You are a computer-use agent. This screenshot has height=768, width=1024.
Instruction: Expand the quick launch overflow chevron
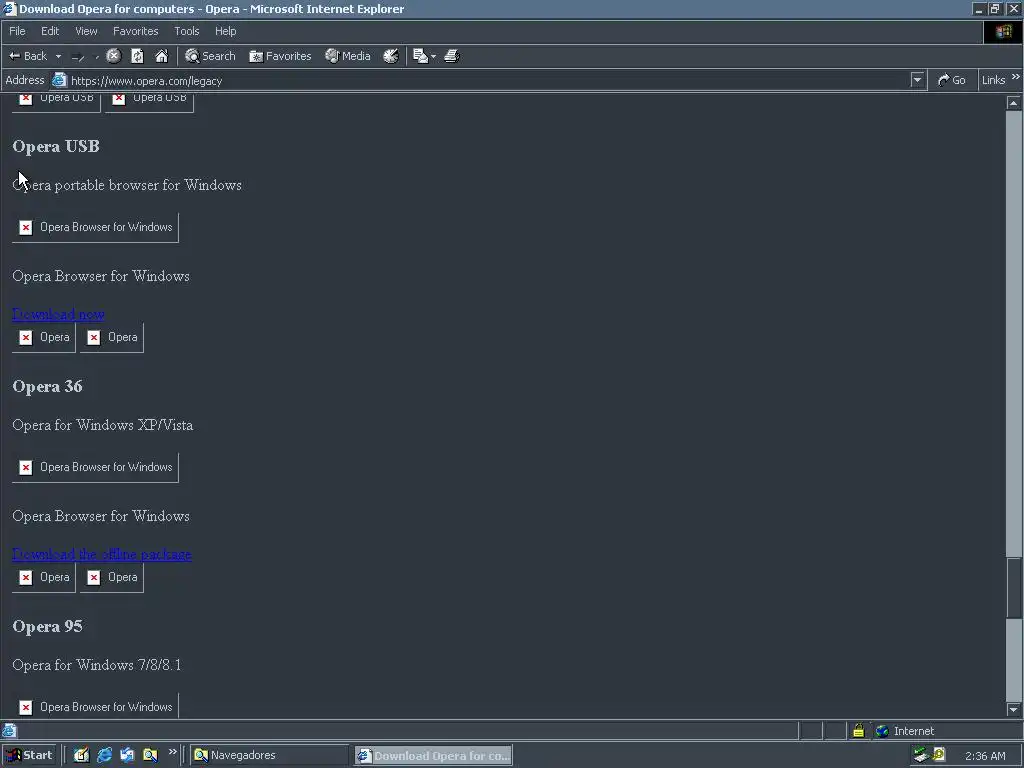[172, 752]
